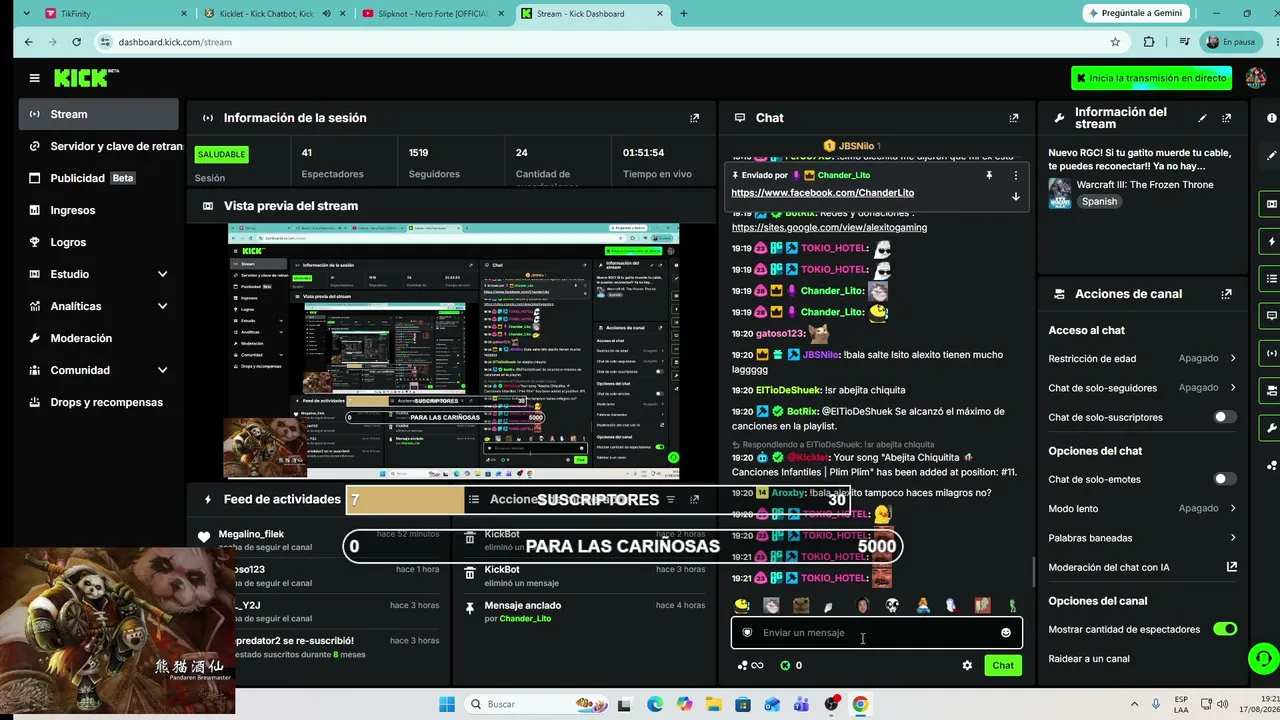Open the user avatar menu top right
The width and height of the screenshot is (1280, 720).
1254,78
